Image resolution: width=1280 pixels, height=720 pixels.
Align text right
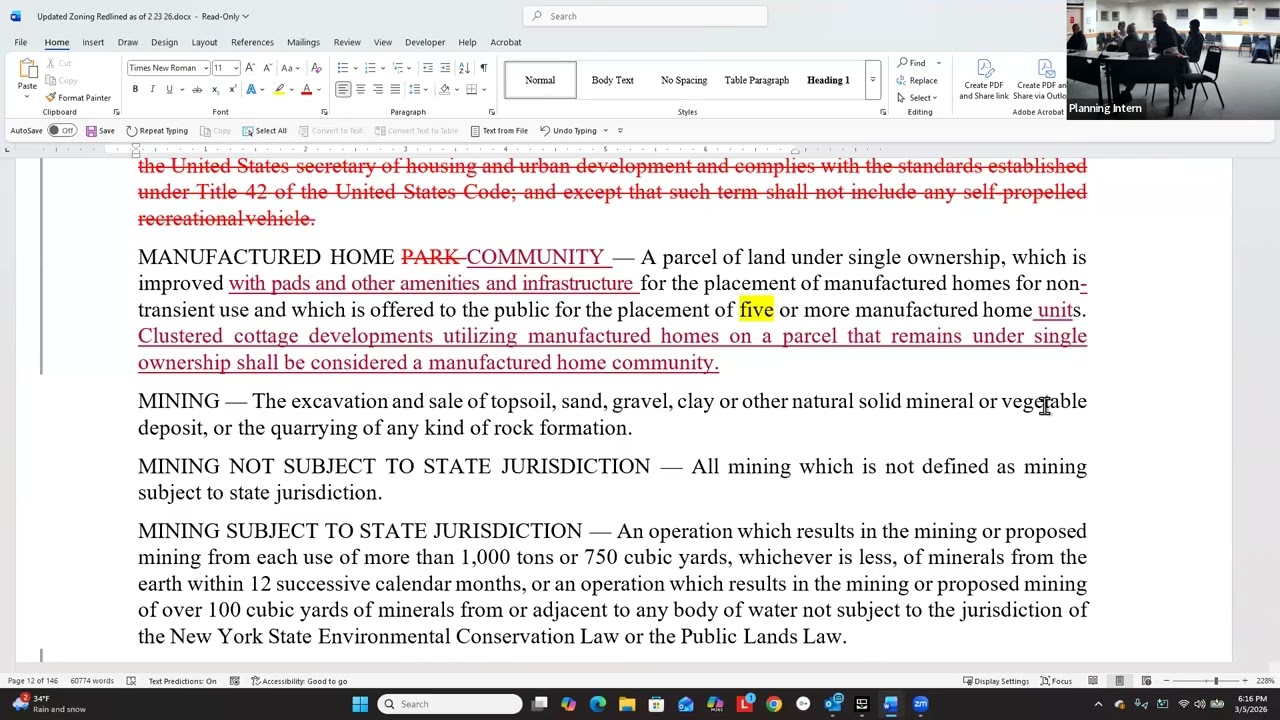pyautogui.click(x=378, y=90)
